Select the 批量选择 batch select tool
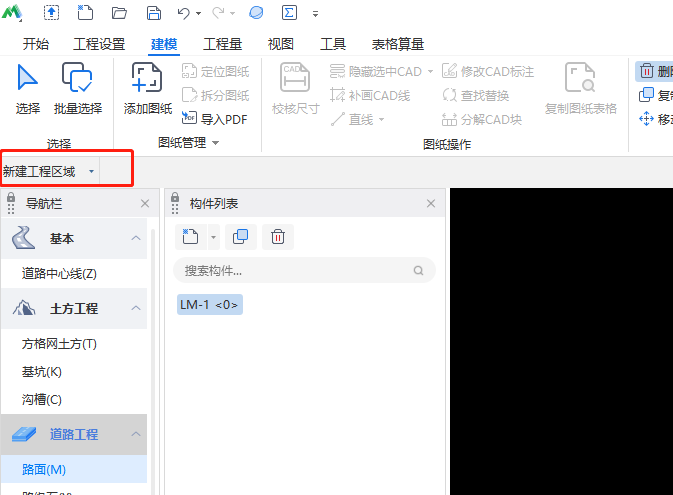 pyautogui.click(x=77, y=78)
